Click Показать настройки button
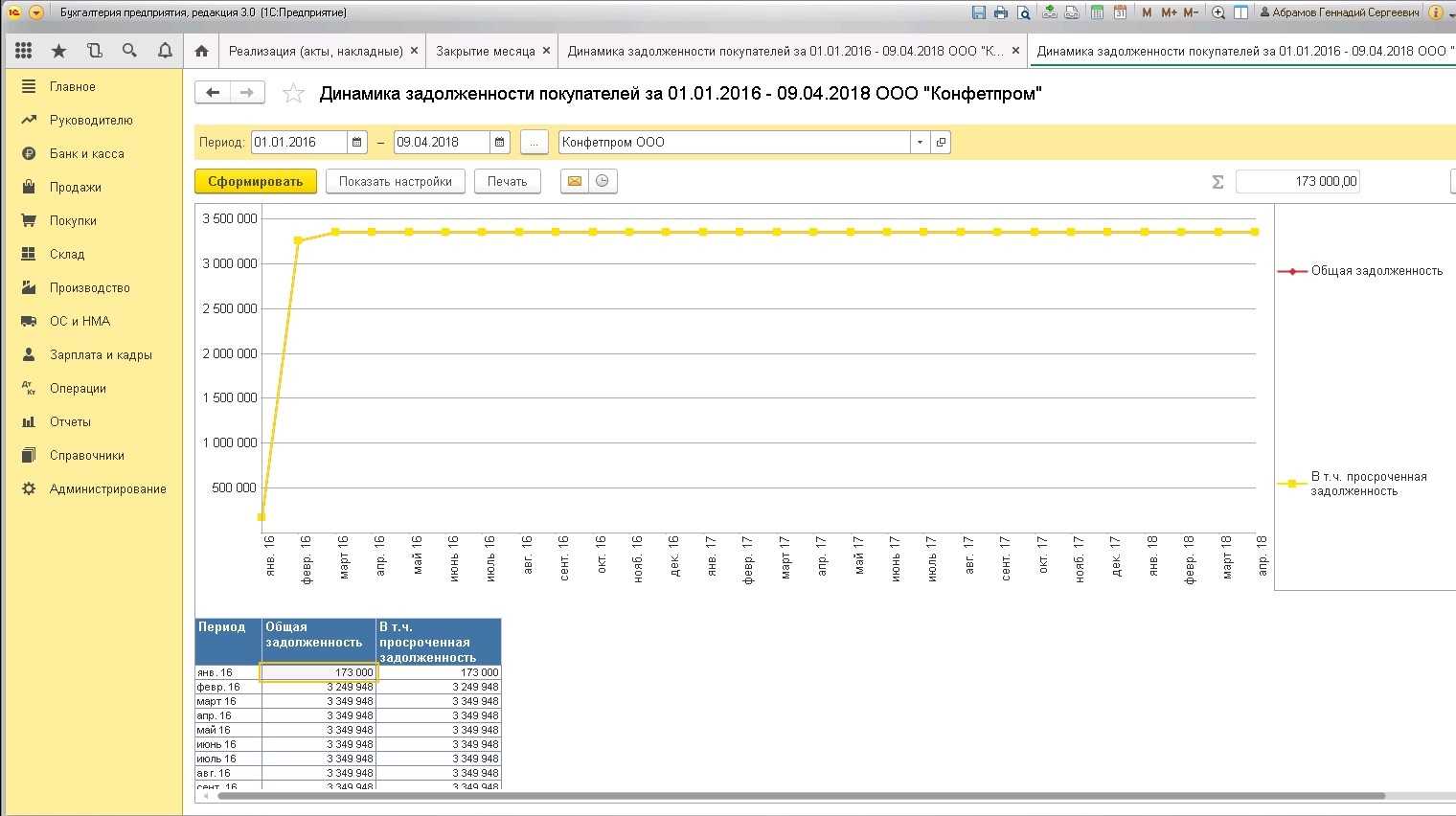The width and height of the screenshot is (1456, 816). click(x=395, y=181)
